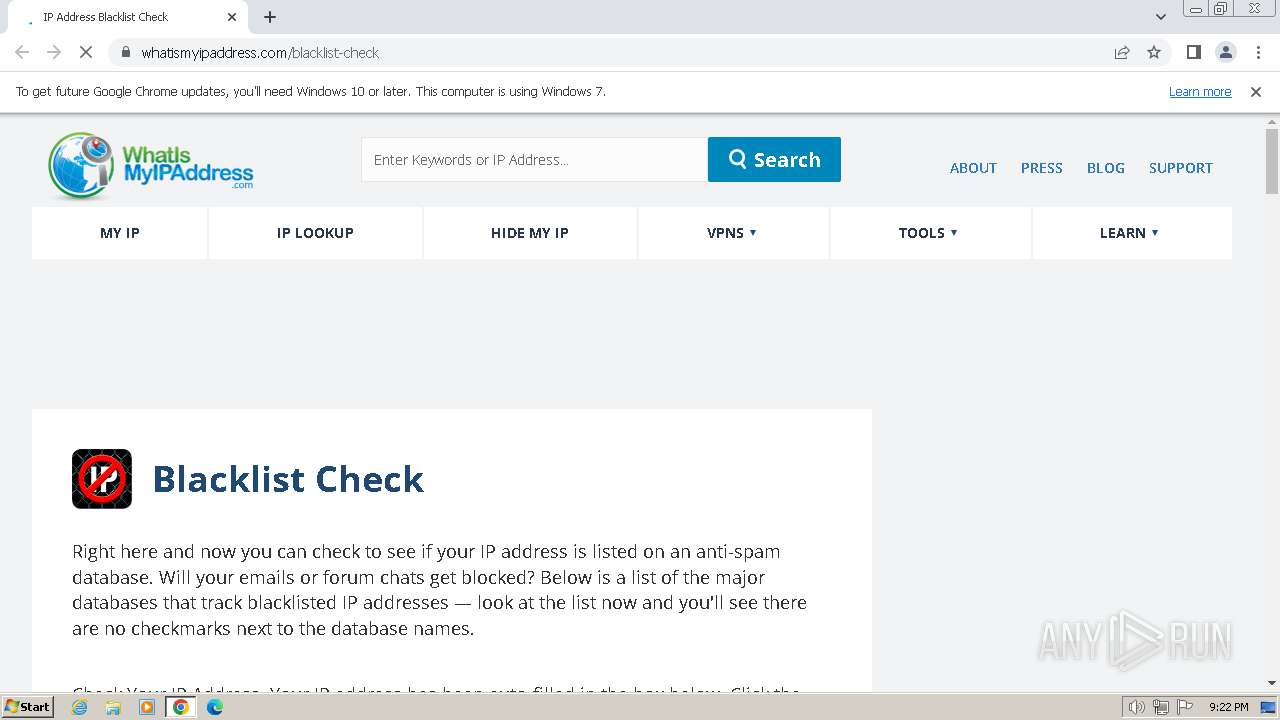
Task: Switch to the Chrome taskbar icon
Action: [x=181, y=707]
